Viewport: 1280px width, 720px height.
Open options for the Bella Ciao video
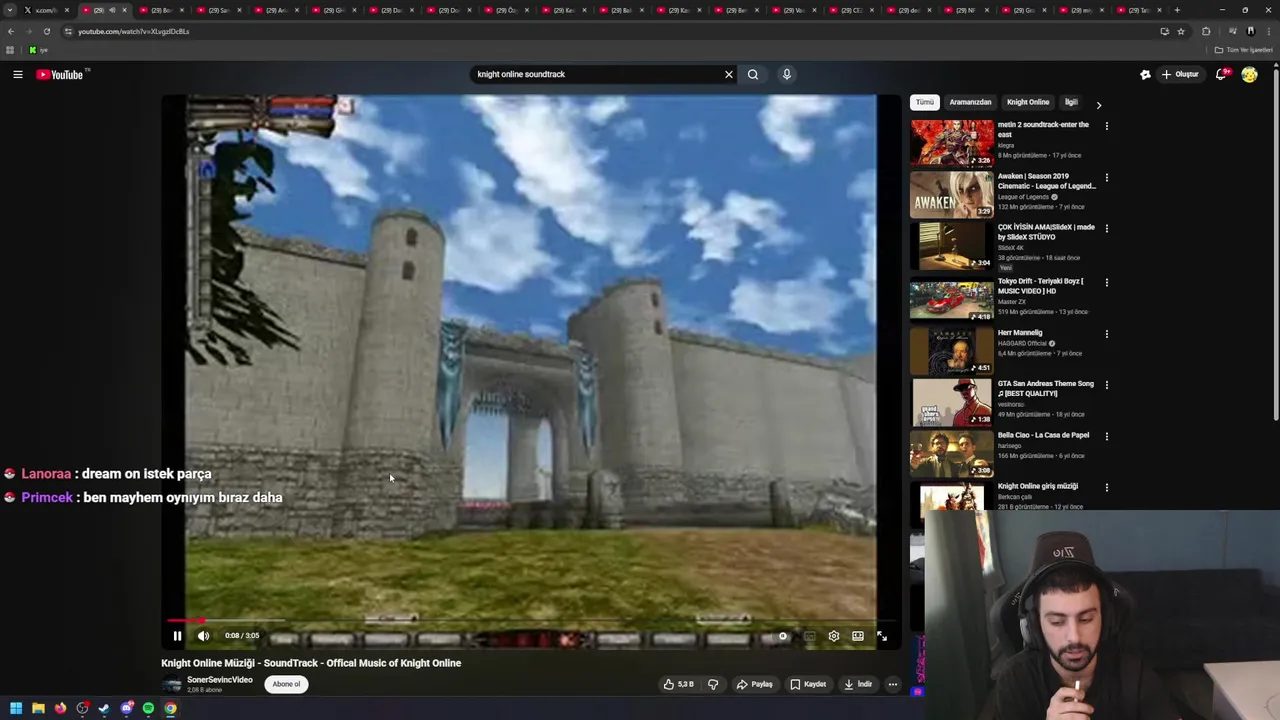[x=1106, y=437]
